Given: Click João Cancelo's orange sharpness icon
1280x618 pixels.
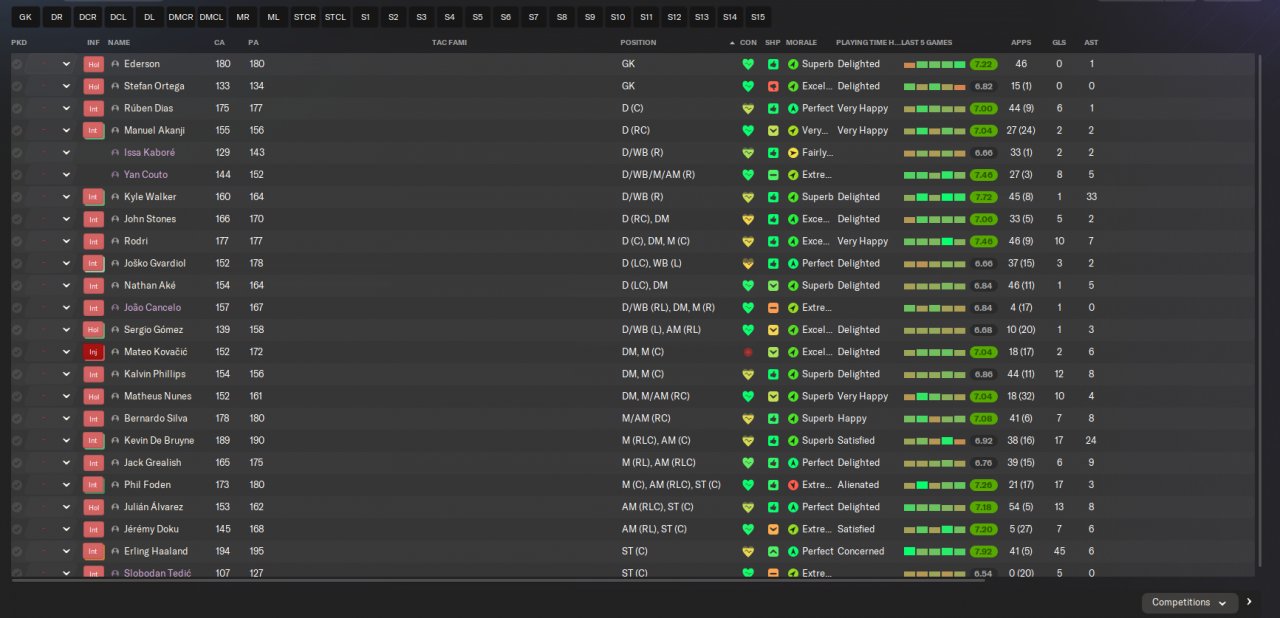Looking at the screenshot, I should [x=773, y=308].
